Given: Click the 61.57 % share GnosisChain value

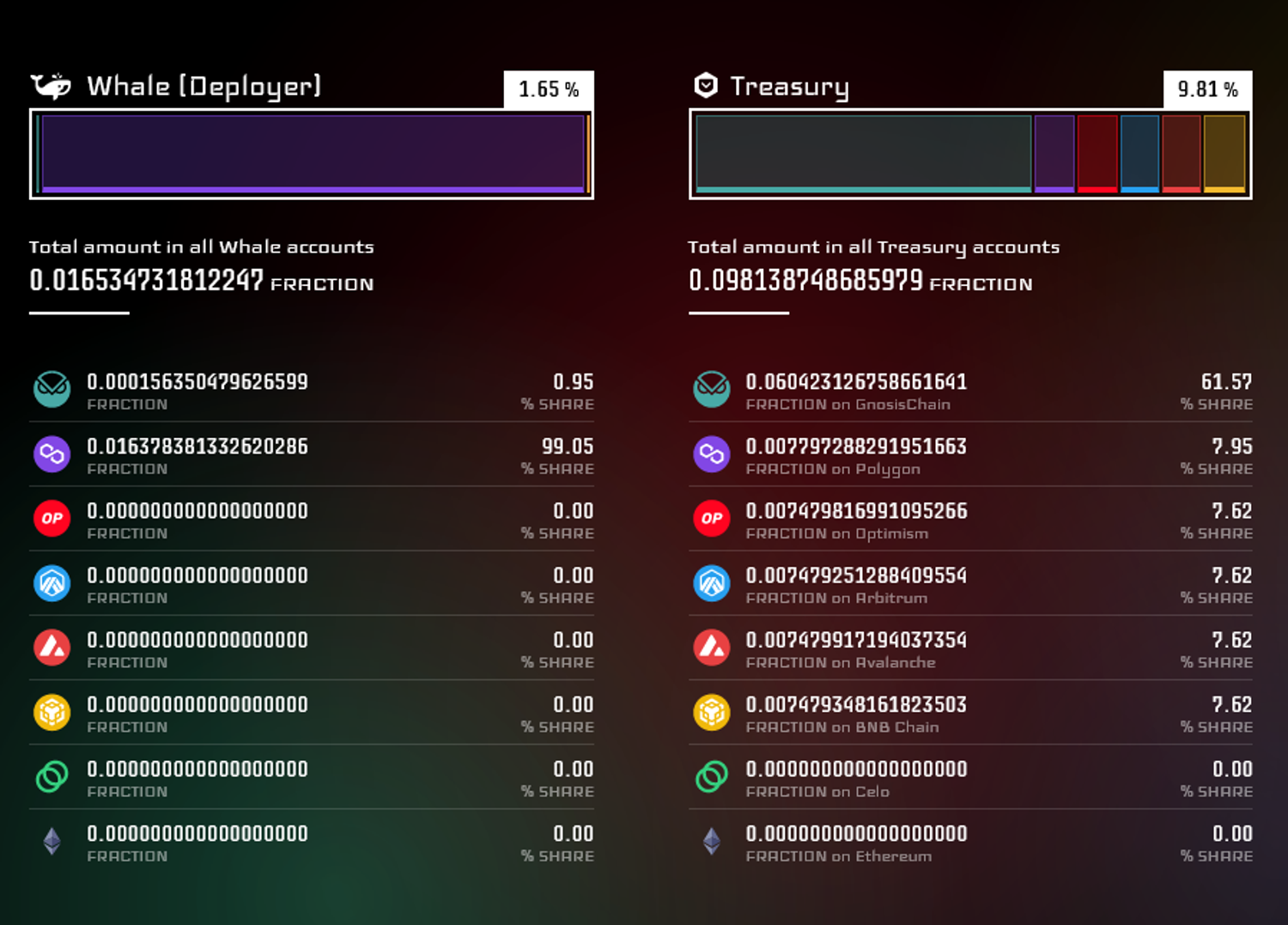Looking at the screenshot, I should point(1225,382).
